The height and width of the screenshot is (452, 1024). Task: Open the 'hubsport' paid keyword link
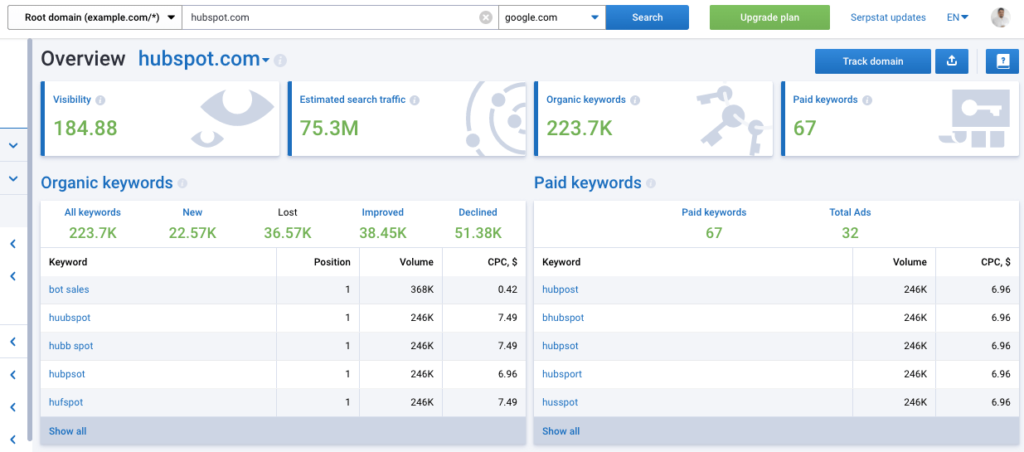tap(562, 374)
